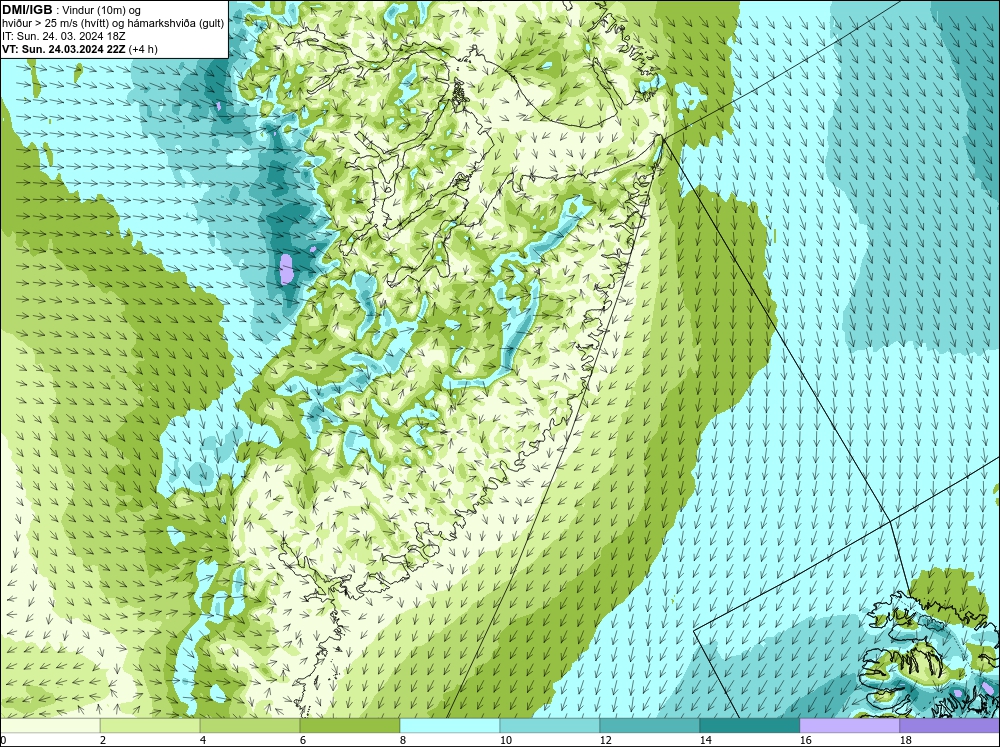Click the 16–18 m/s light purple legend swatch
This screenshot has height=747, width=1000.
pos(849,725)
